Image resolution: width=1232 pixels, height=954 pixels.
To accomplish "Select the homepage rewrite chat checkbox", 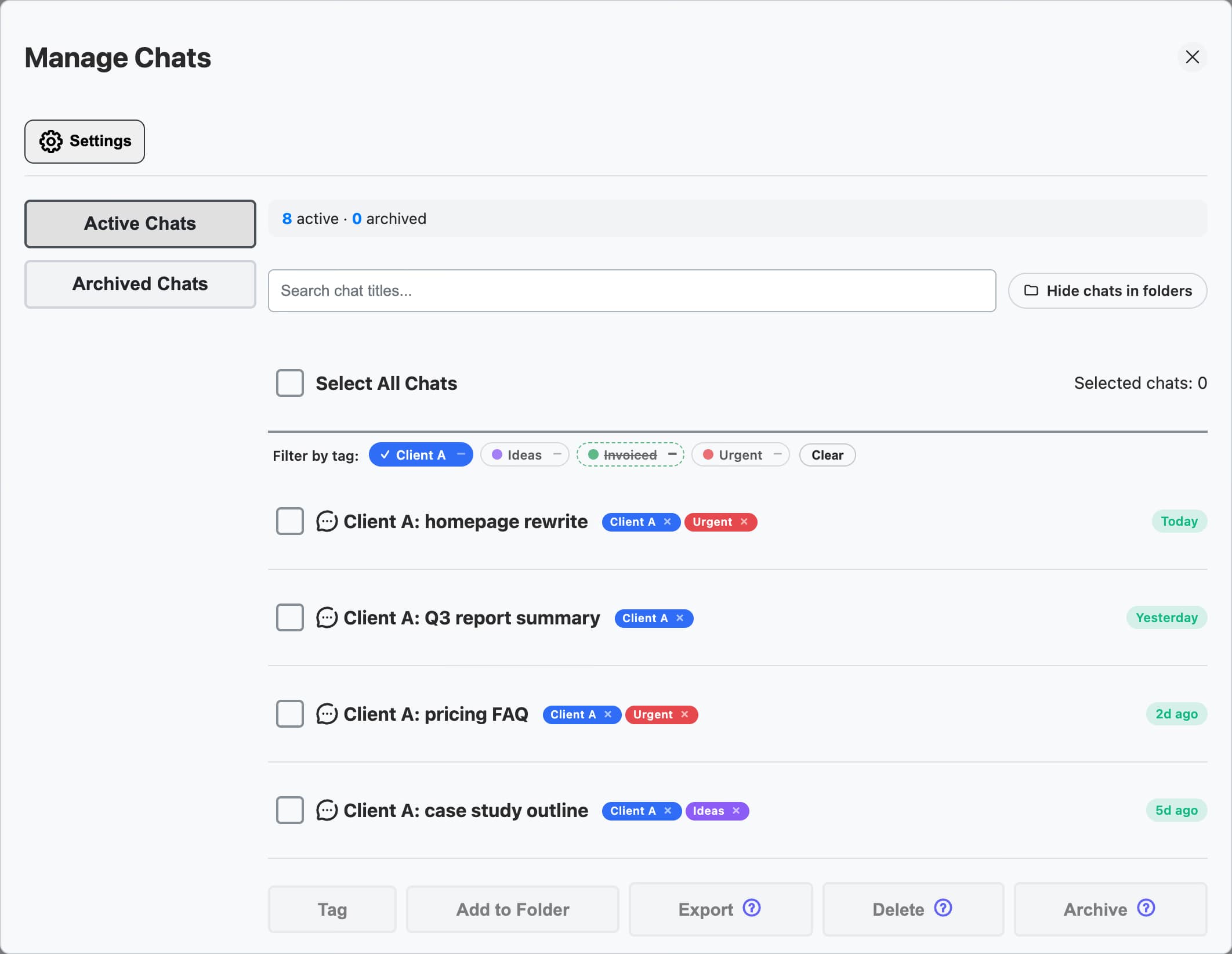I will [x=290, y=521].
